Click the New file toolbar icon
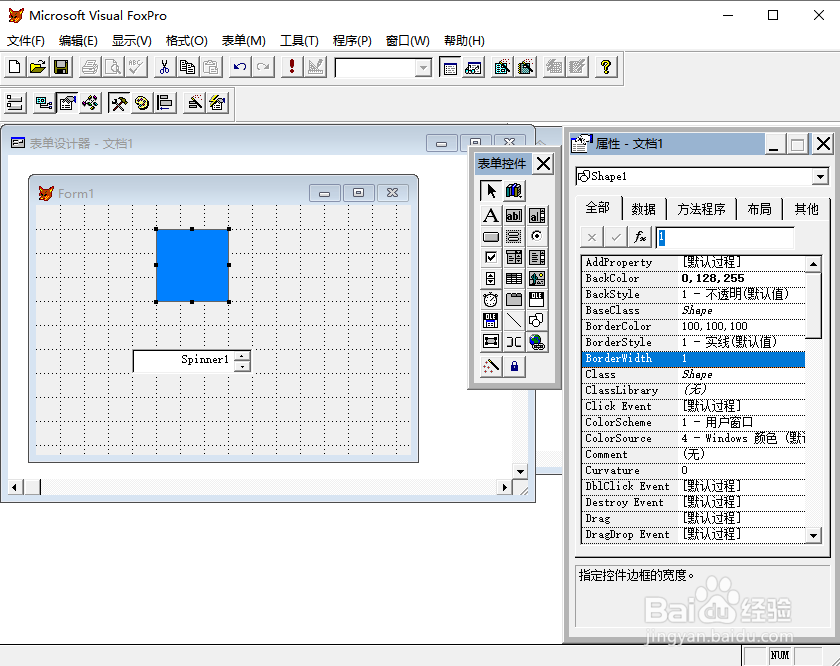This screenshot has width=840, height=666. (x=14, y=67)
